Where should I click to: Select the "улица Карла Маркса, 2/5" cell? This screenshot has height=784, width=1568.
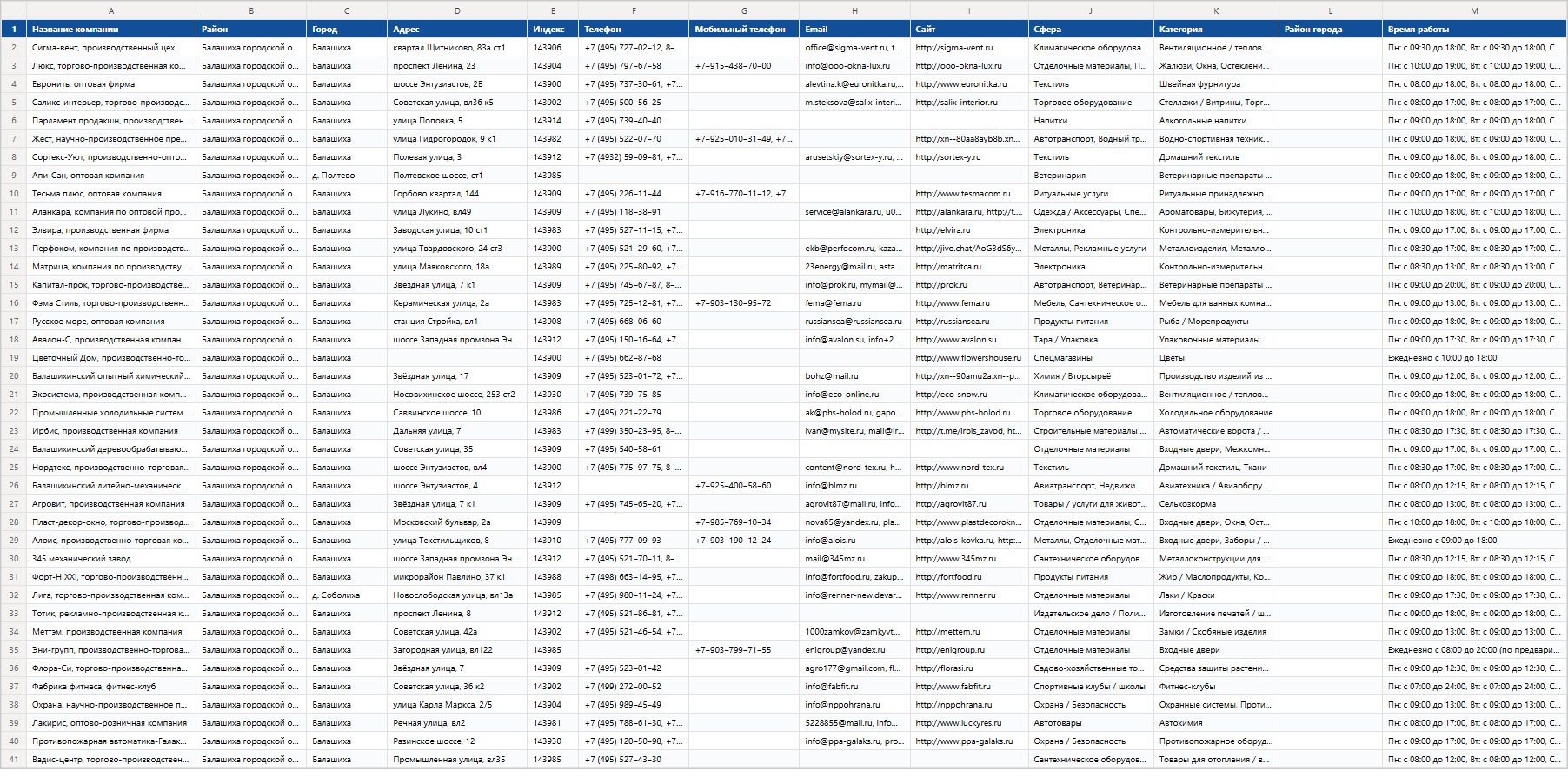point(457,705)
